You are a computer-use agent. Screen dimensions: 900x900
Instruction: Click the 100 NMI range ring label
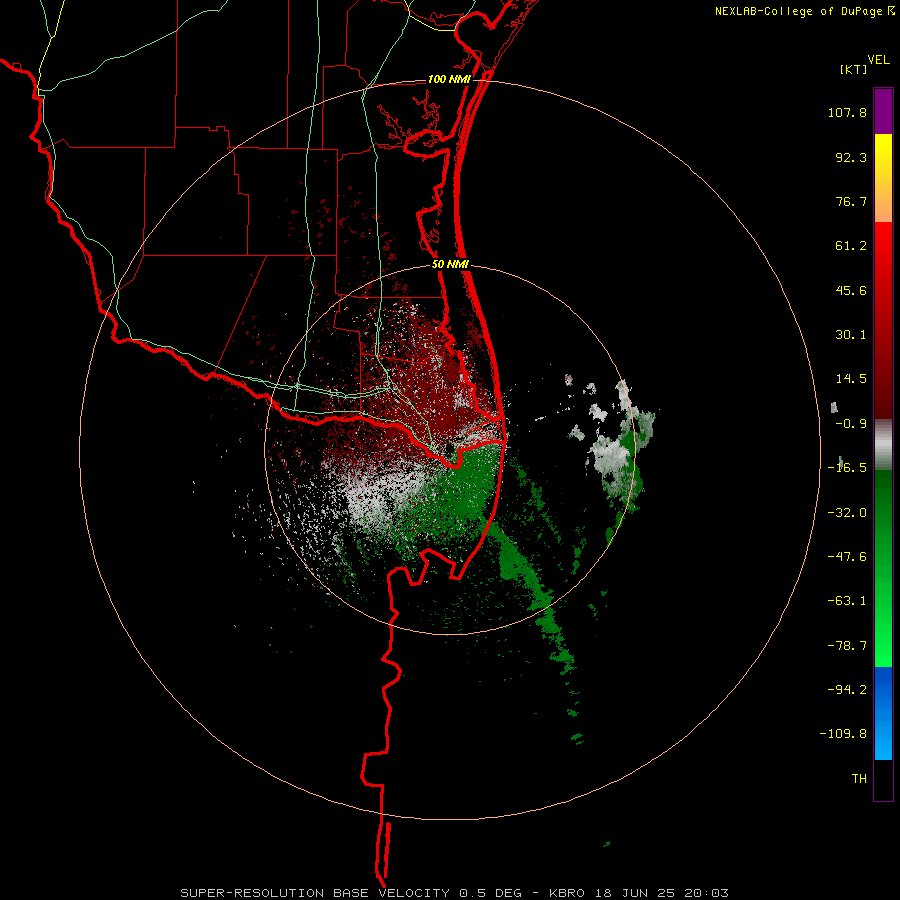pos(449,79)
